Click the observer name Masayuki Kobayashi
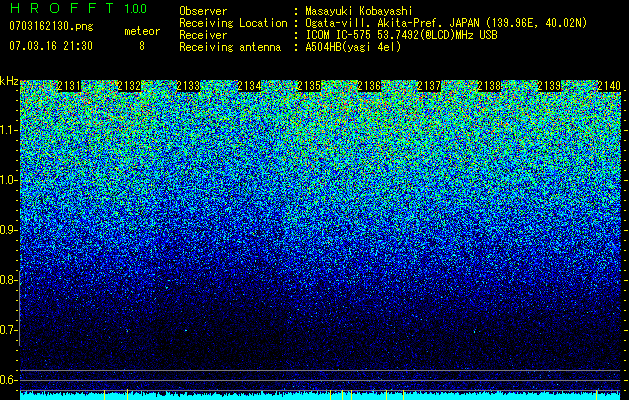Image resolution: width=629 pixels, height=400 pixels. (359, 11)
